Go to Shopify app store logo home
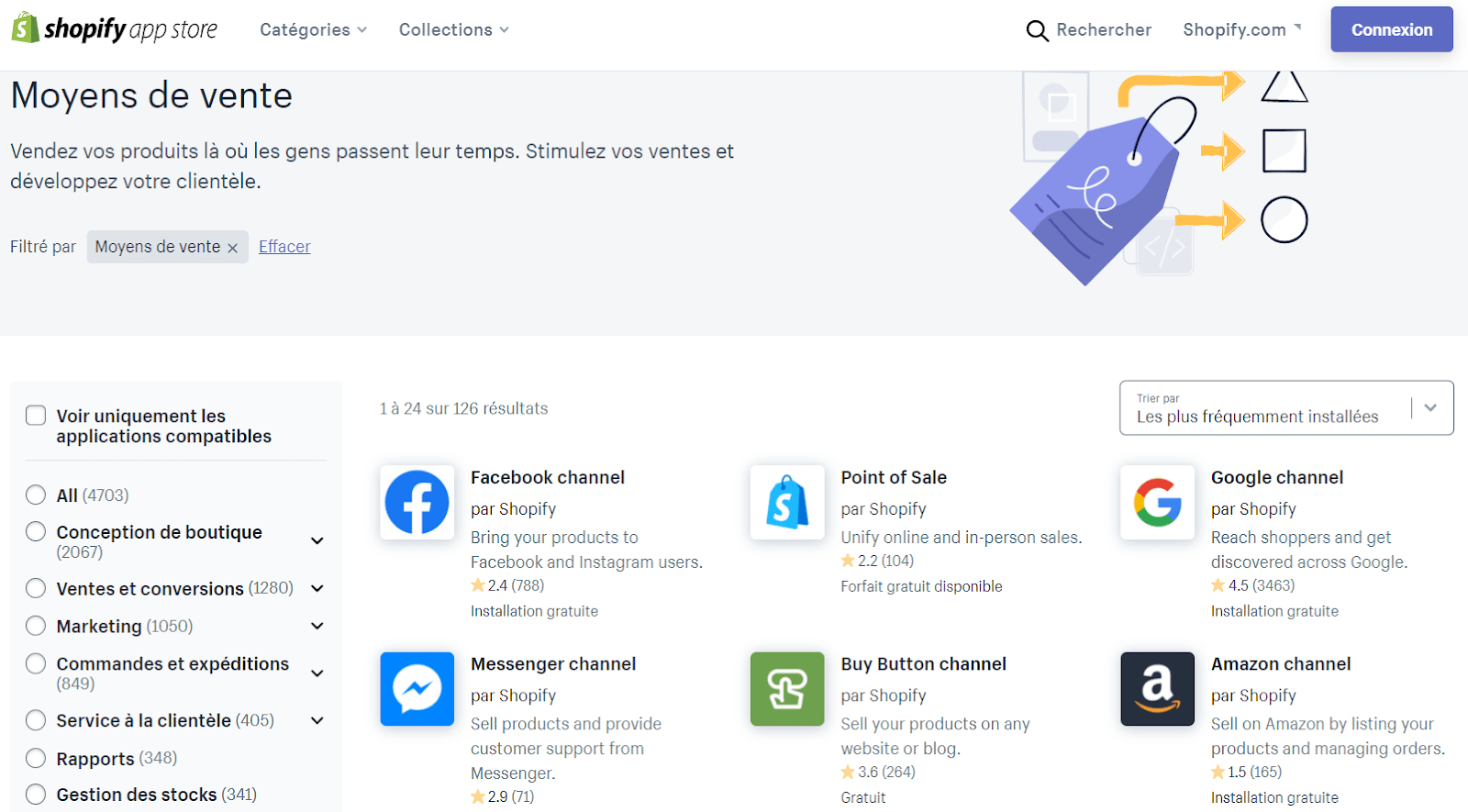 (x=115, y=29)
